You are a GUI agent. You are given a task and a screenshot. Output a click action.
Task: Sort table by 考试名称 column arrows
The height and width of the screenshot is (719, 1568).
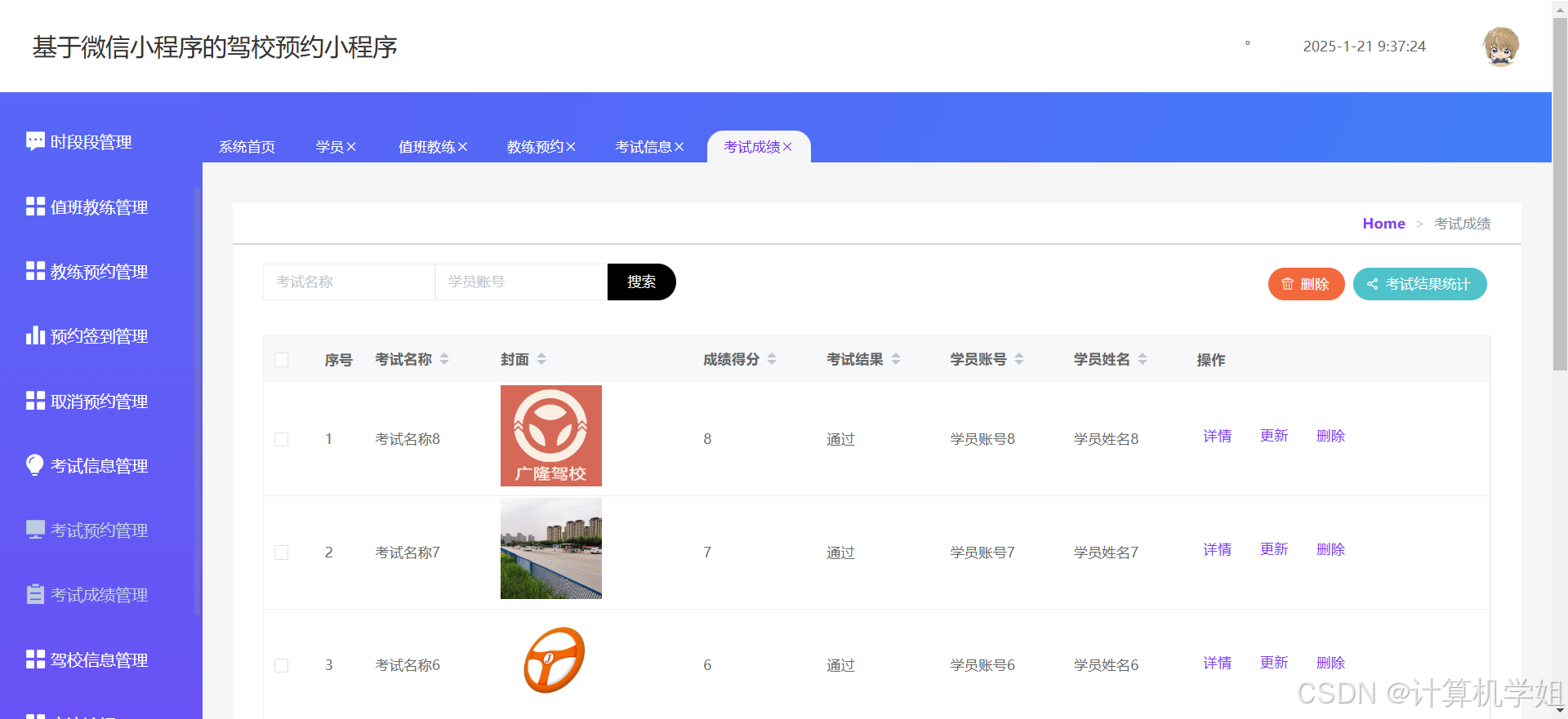pyautogui.click(x=444, y=359)
